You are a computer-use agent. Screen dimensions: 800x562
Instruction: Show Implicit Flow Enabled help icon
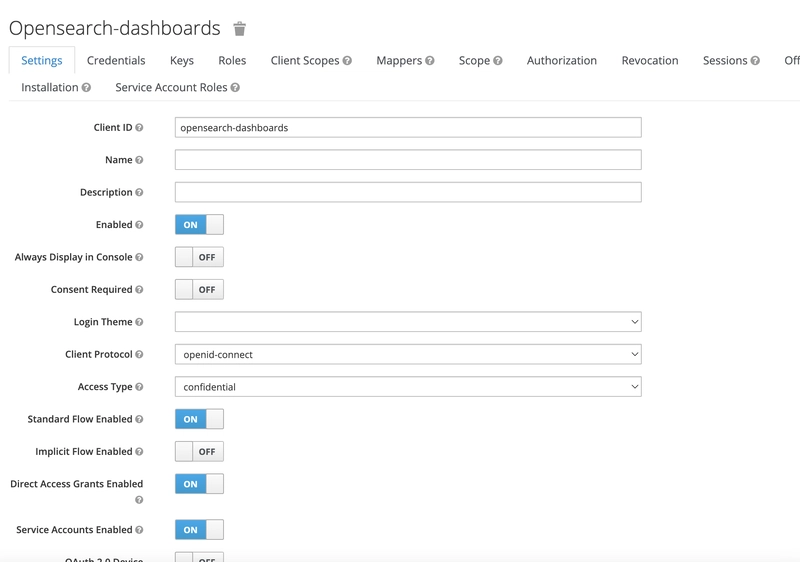pyautogui.click(x=139, y=452)
